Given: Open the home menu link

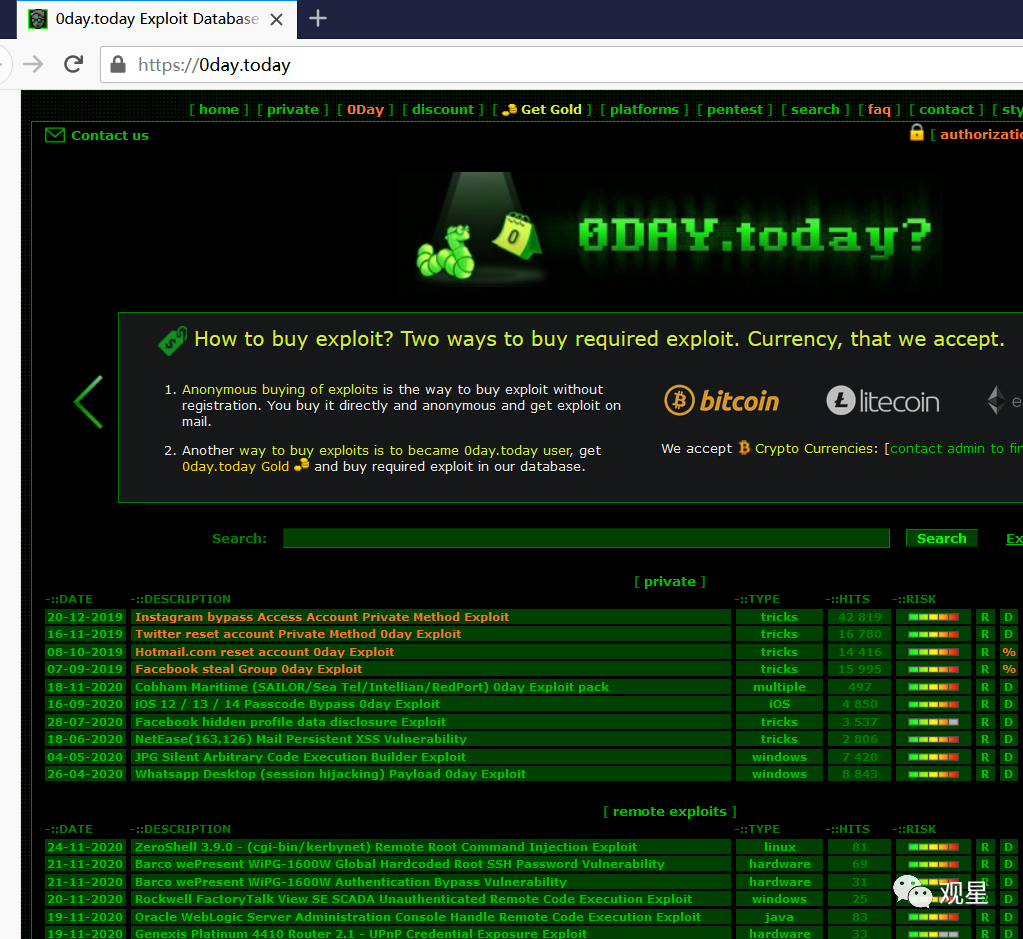Looking at the screenshot, I should (219, 109).
